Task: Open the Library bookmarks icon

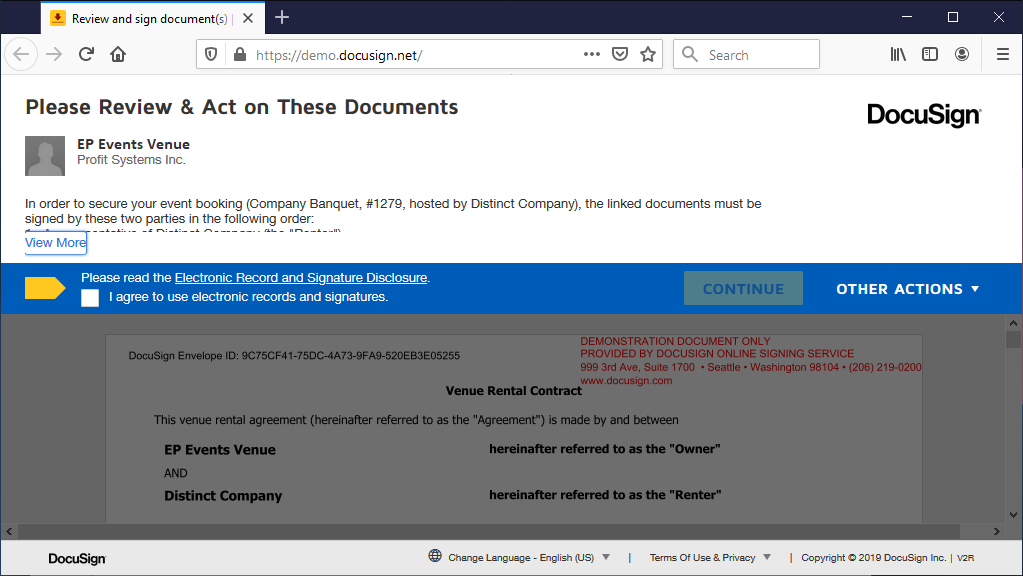Action: 898,54
